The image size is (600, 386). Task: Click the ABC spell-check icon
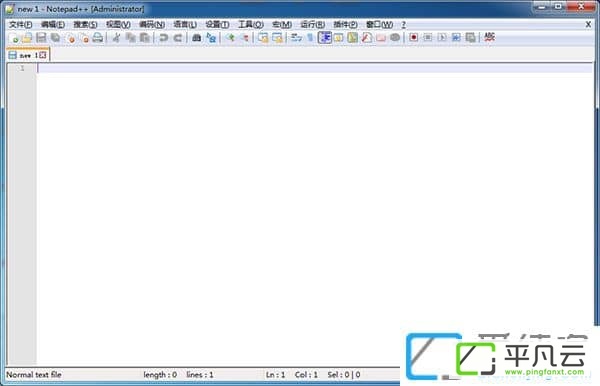(489, 37)
